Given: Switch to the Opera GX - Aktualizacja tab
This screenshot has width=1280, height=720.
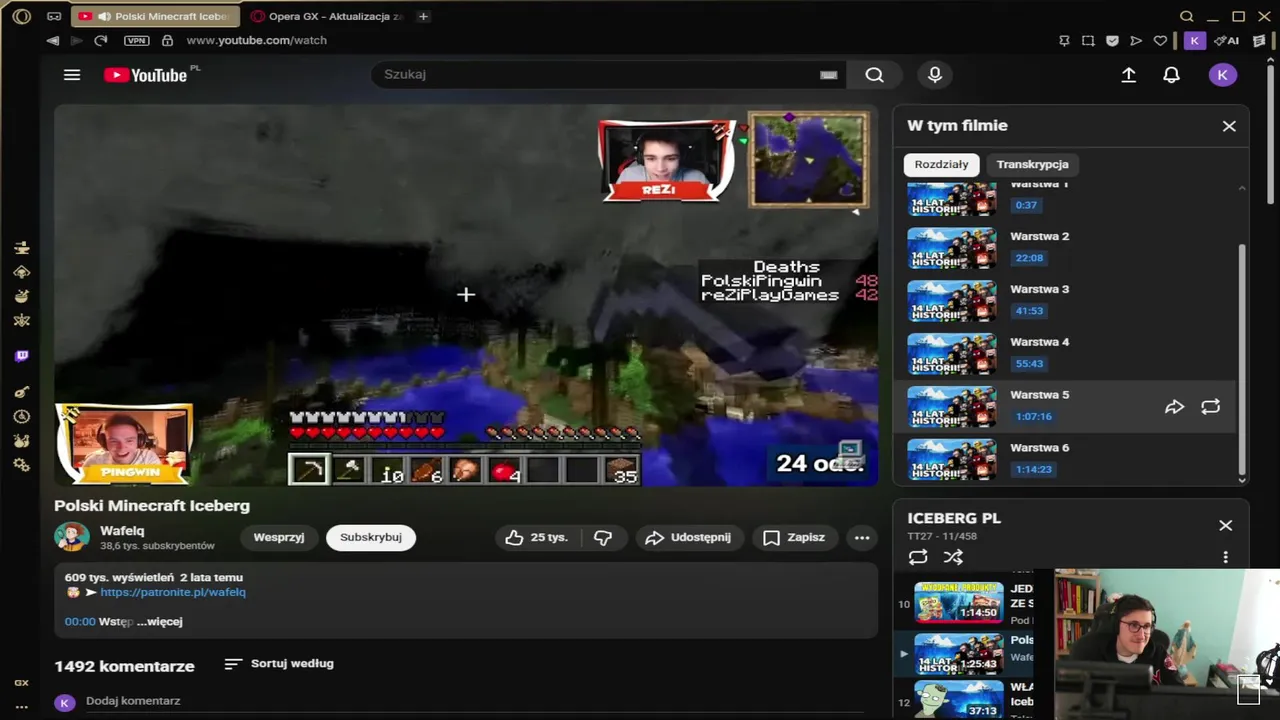Looking at the screenshot, I should pyautogui.click(x=326, y=16).
